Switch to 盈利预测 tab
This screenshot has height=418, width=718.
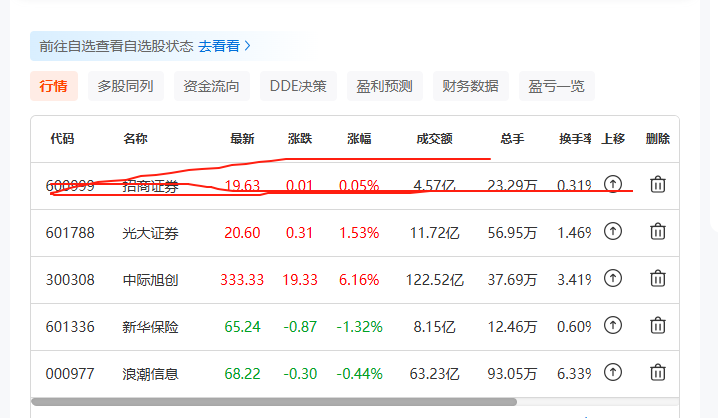[385, 86]
